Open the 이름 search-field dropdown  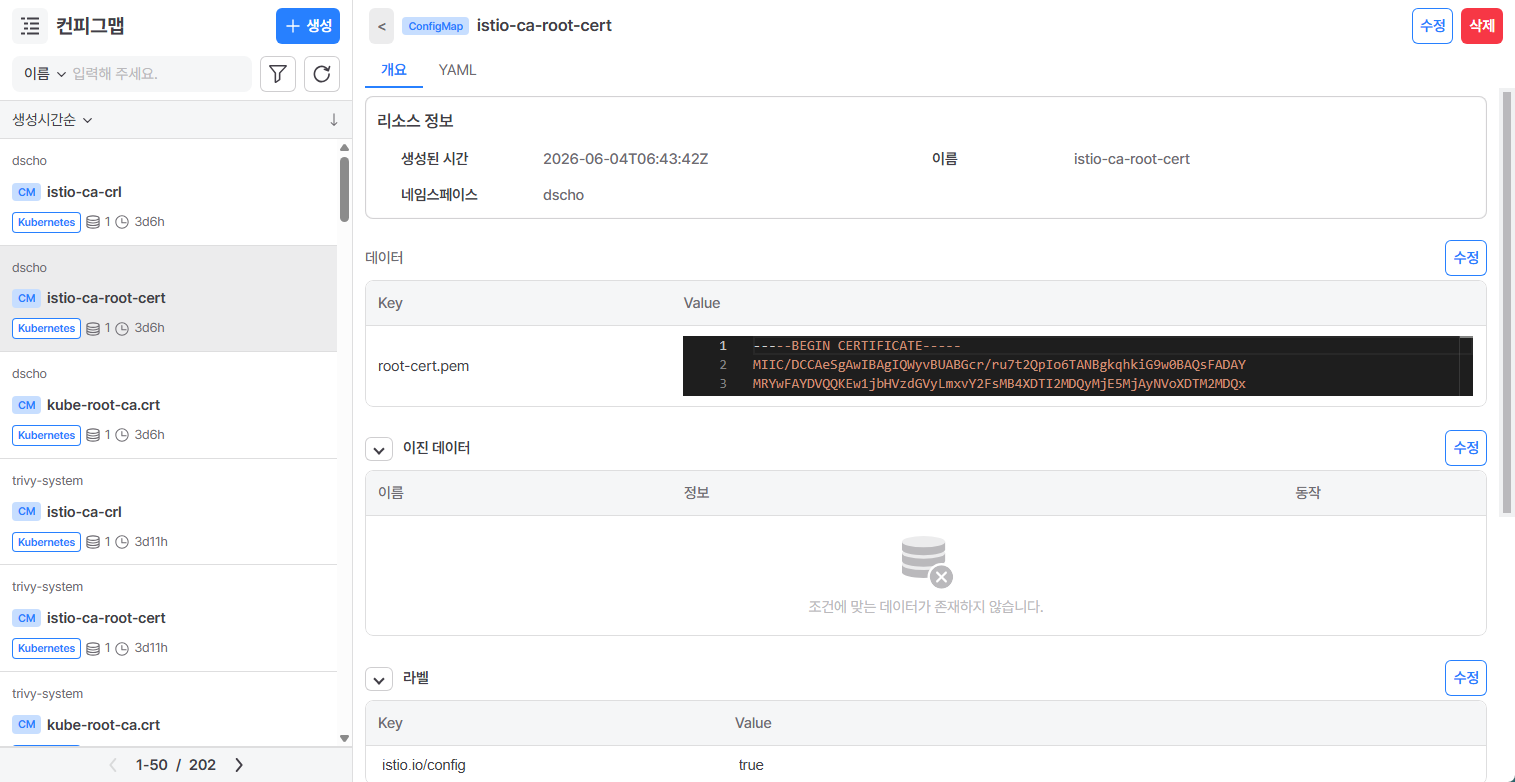pos(45,74)
